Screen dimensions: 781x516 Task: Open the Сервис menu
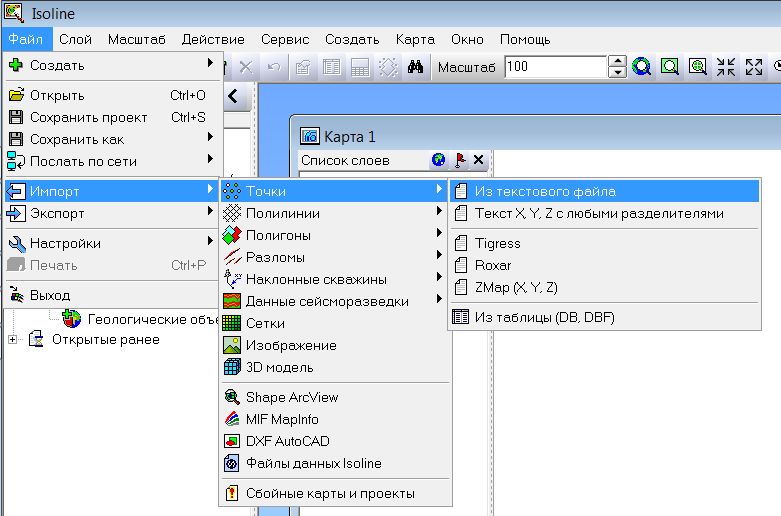tap(285, 39)
